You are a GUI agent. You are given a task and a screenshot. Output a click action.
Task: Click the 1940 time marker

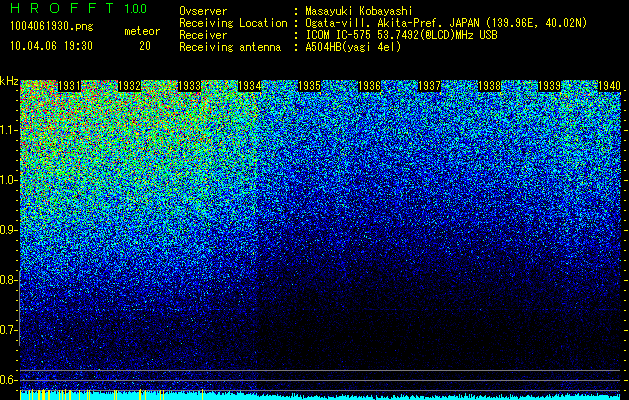pyautogui.click(x=609, y=86)
